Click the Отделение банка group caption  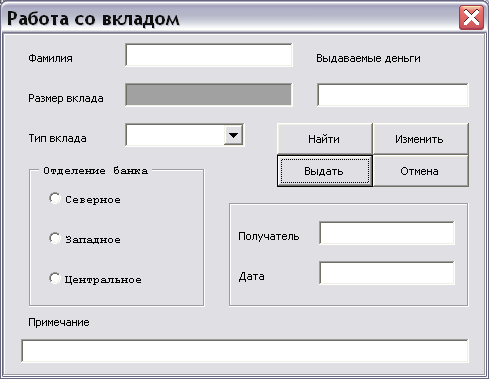pos(96,171)
